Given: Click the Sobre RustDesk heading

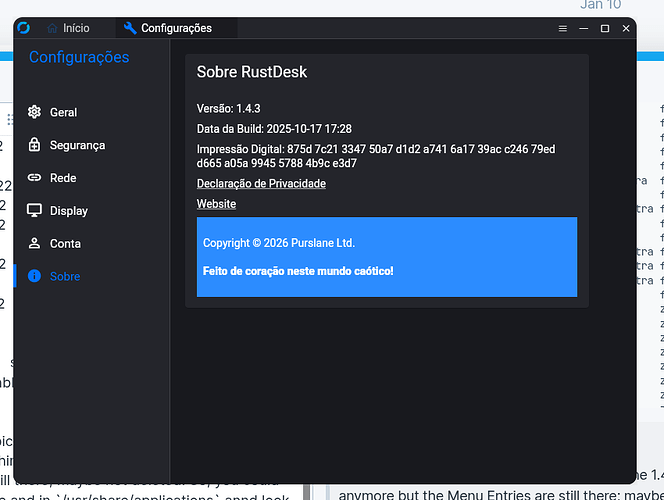Looking at the screenshot, I should click(x=251, y=72).
